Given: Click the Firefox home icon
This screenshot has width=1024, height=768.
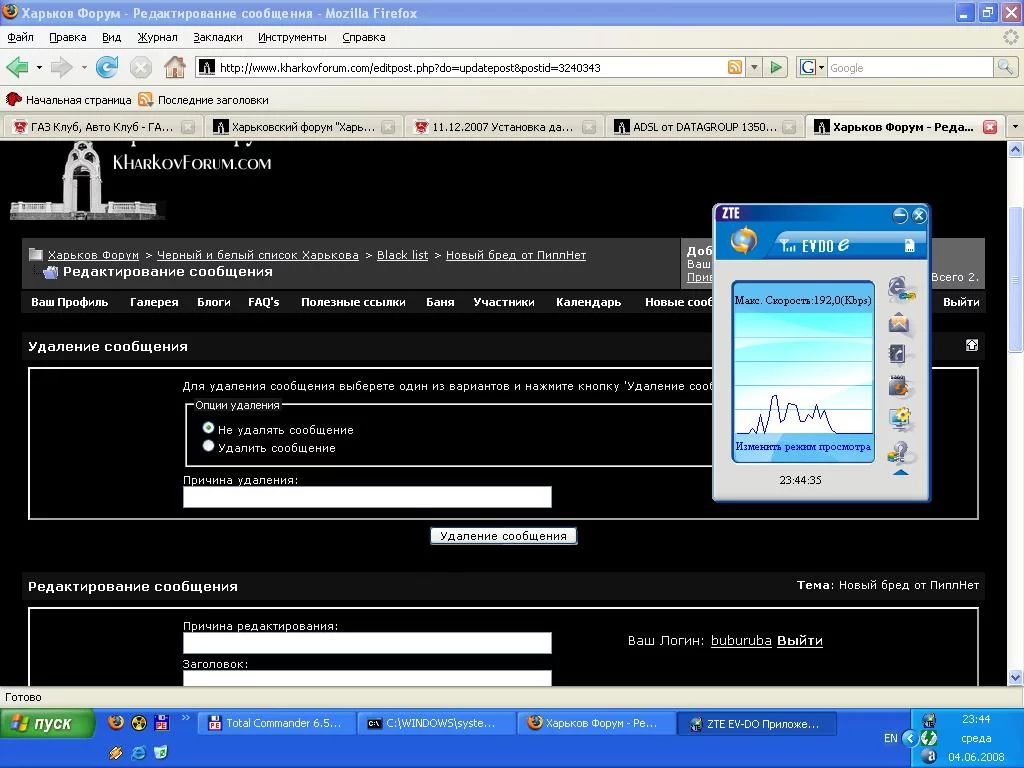Looking at the screenshot, I should 175,68.
